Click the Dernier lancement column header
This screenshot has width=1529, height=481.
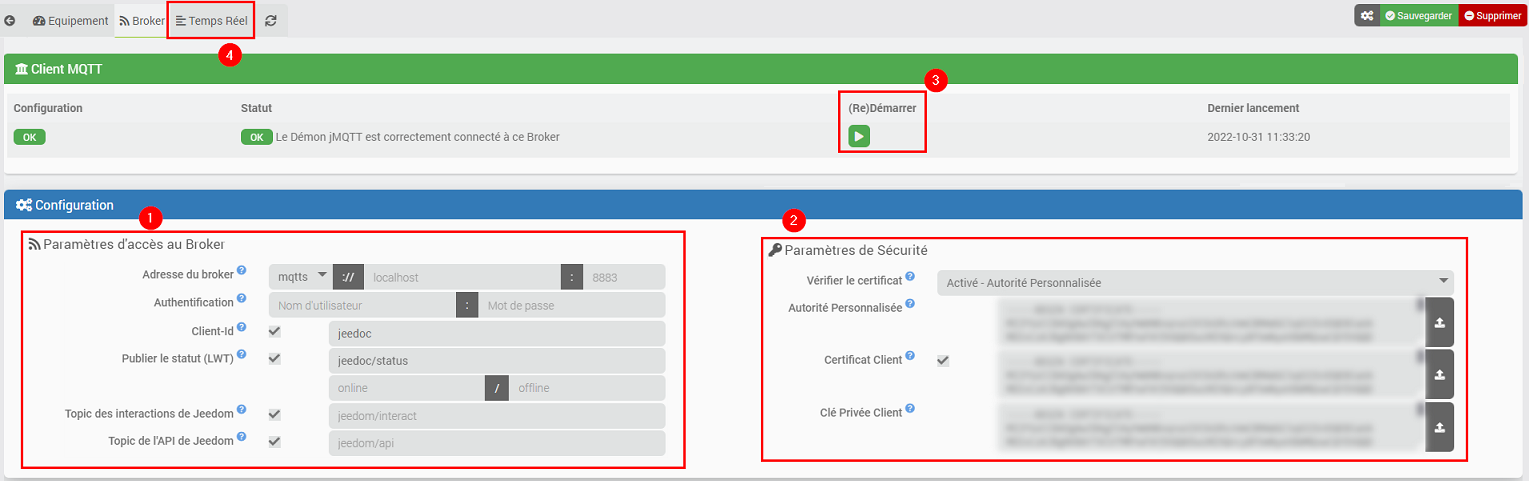coord(1253,108)
